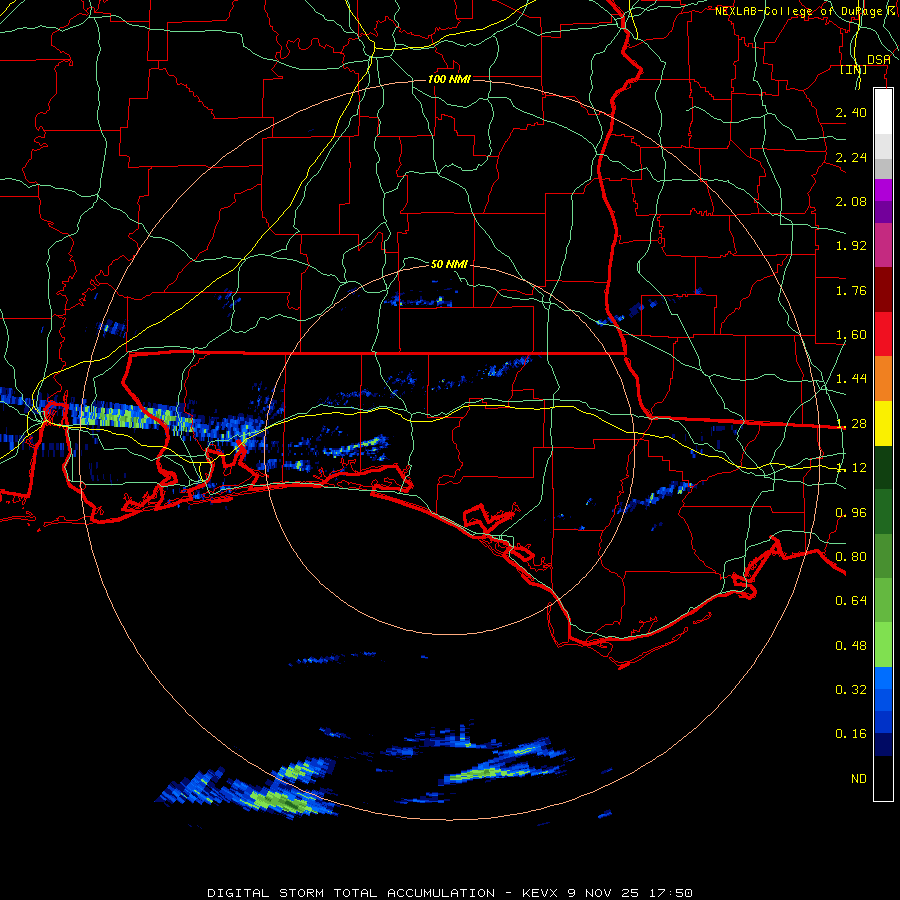The height and width of the screenshot is (900, 900).
Task: Click the 2.24 legend value
Action: click(851, 157)
